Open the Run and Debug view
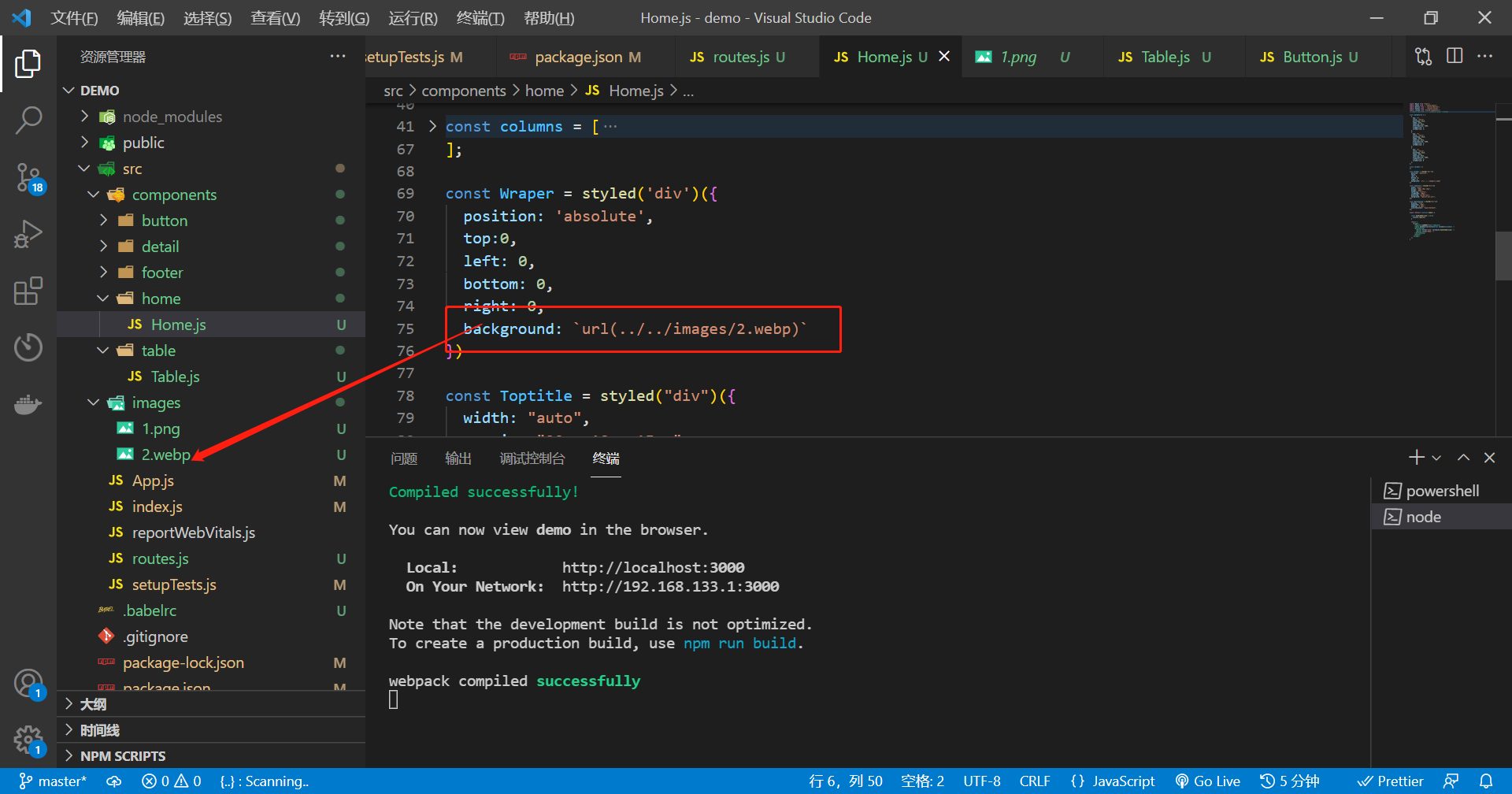This screenshot has width=1512, height=794. point(28,234)
